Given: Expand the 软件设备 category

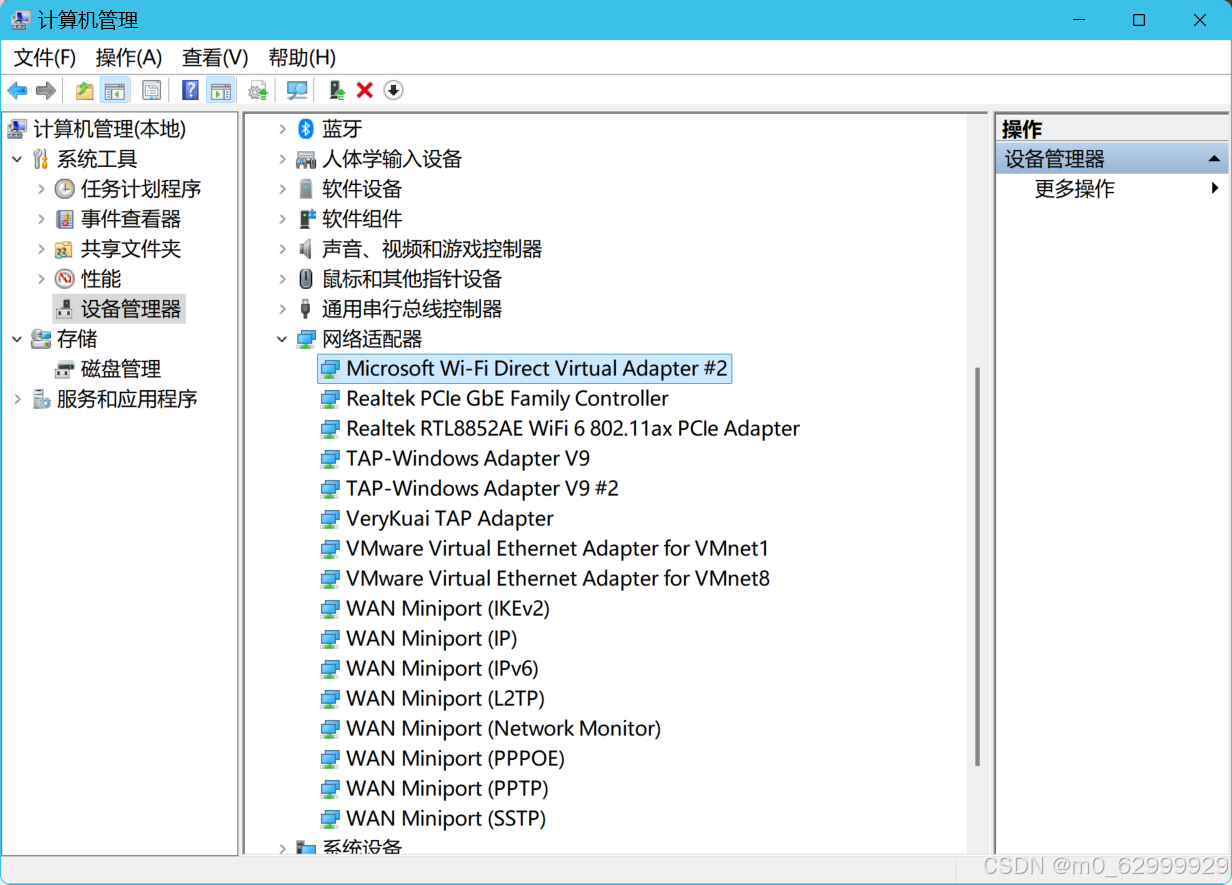Looking at the screenshot, I should (282, 189).
